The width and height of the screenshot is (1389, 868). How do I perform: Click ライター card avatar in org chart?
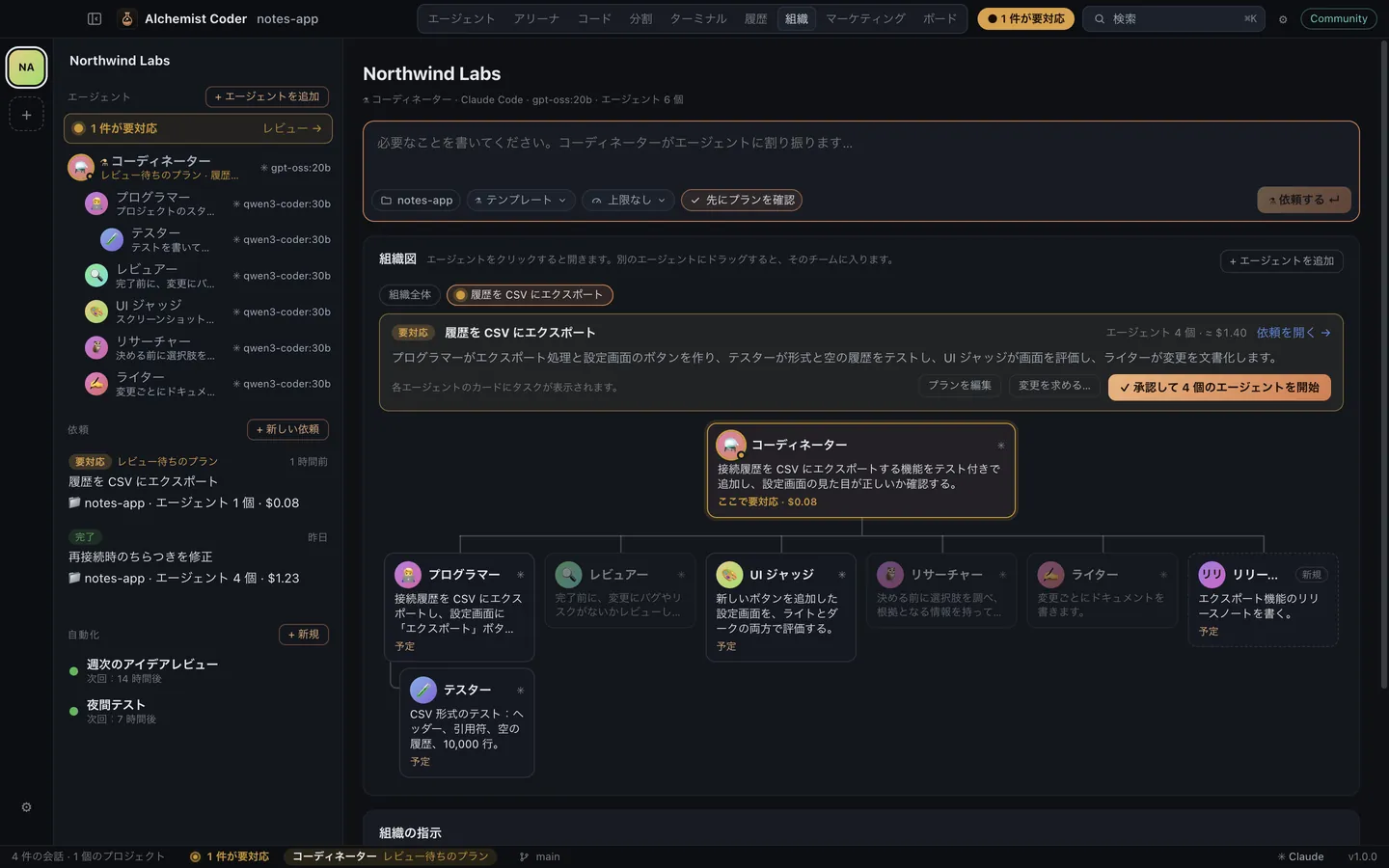click(x=1050, y=575)
